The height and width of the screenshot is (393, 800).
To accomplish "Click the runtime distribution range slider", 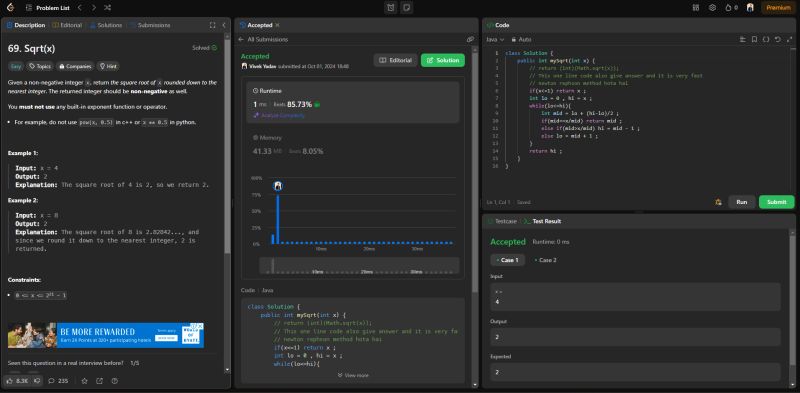I will tap(359, 266).
